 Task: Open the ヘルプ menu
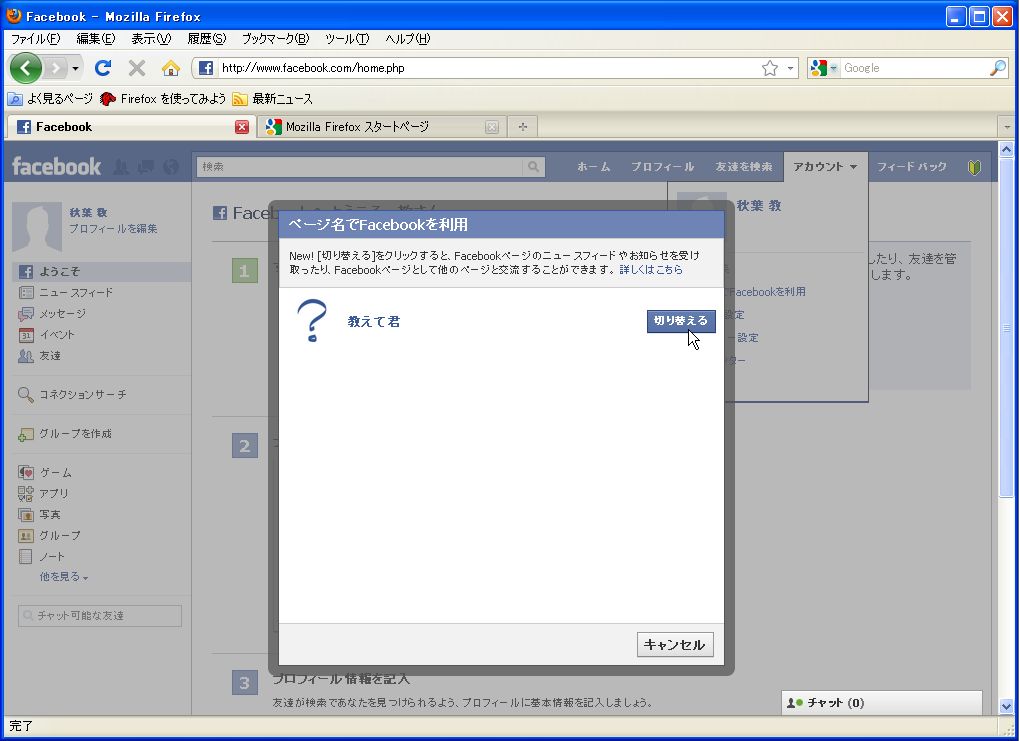[x=407, y=39]
